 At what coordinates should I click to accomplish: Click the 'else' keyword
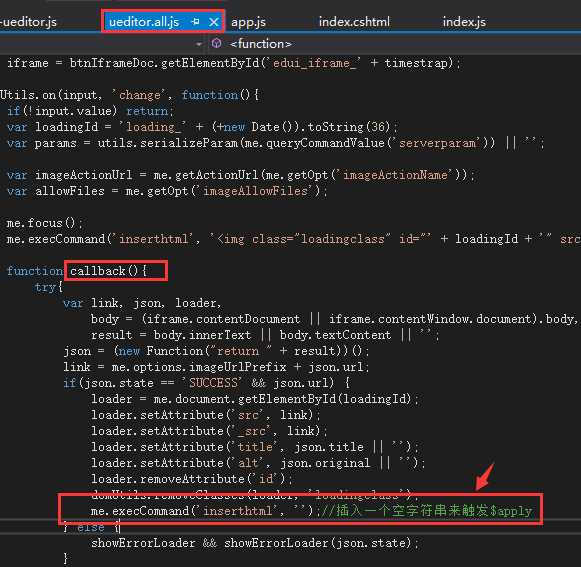[x=91, y=527]
